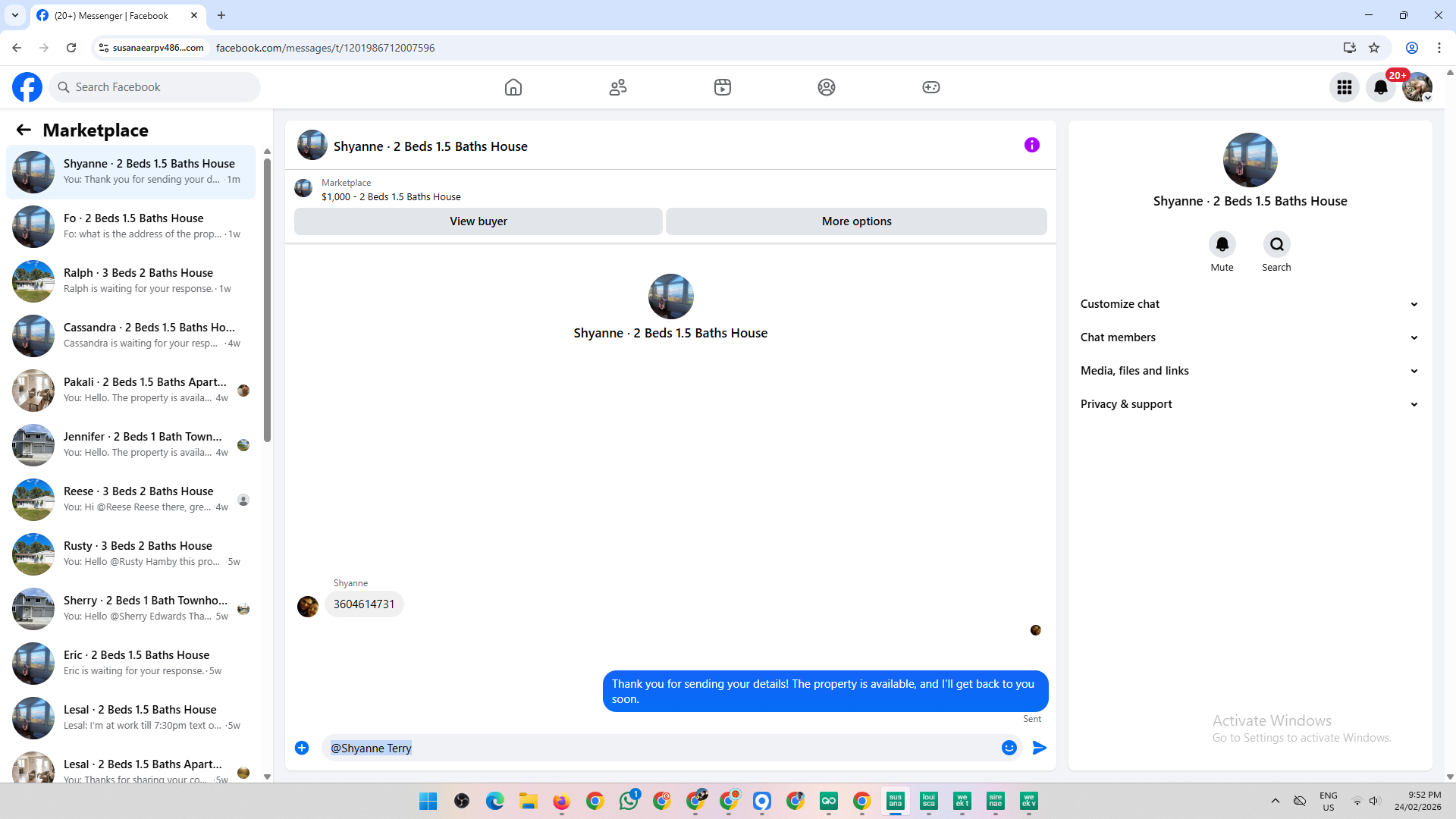Click the View buyer button
The width and height of the screenshot is (1456, 819).
point(478,221)
